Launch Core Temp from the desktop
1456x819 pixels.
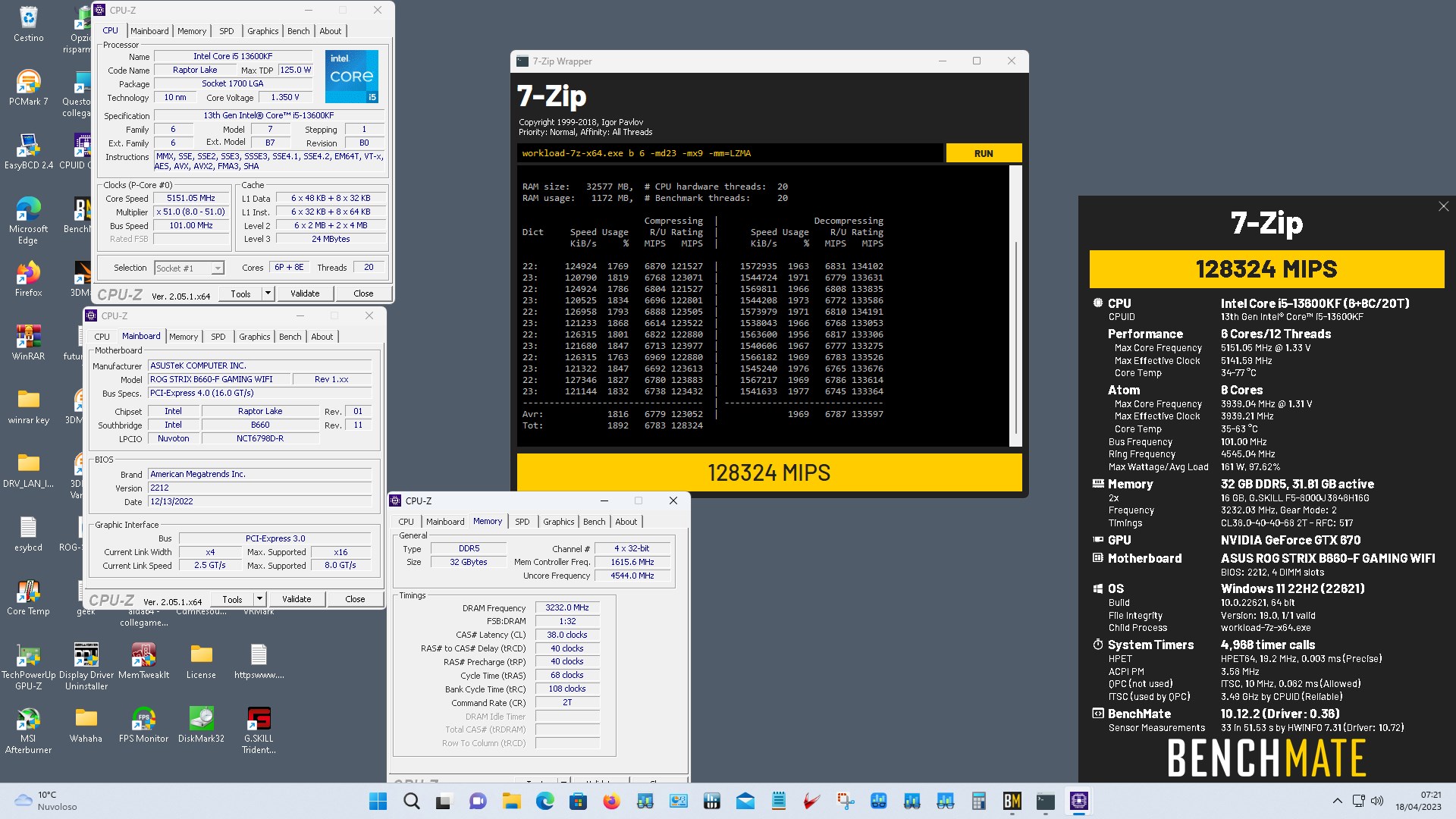point(28,598)
